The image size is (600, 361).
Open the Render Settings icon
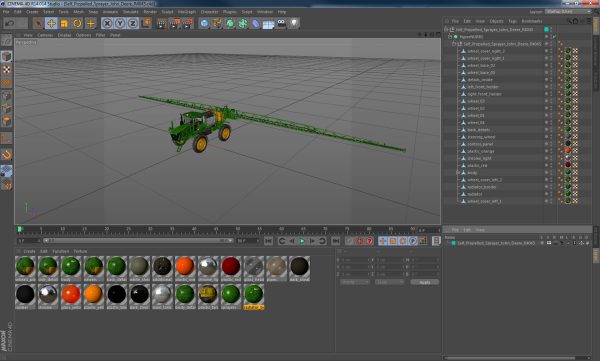point(188,24)
